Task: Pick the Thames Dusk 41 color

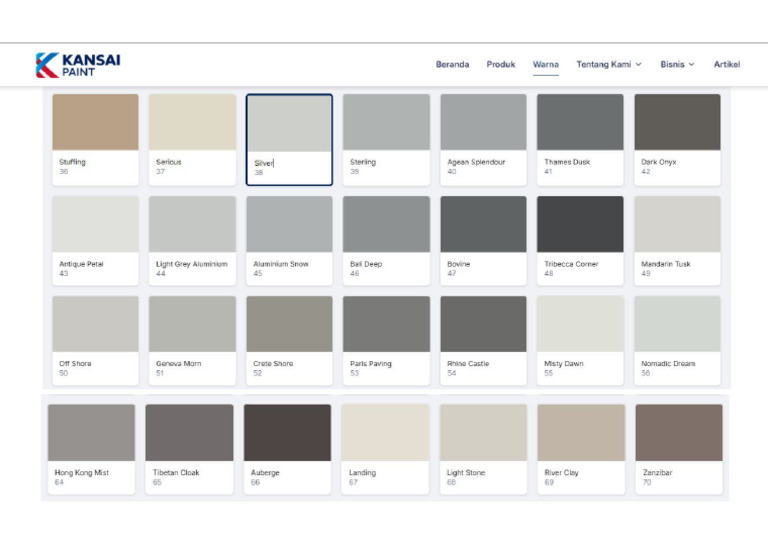Action: point(580,140)
